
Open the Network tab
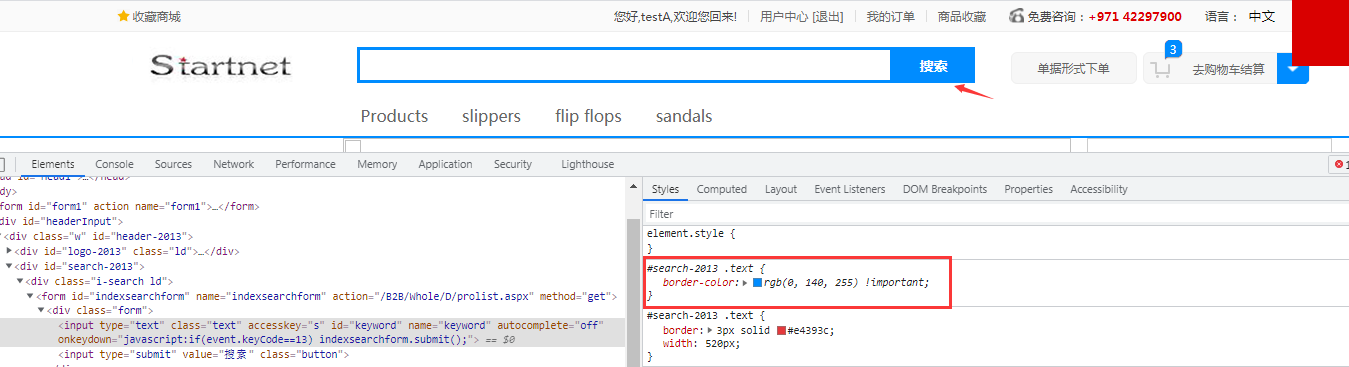pyautogui.click(x=233, y=164)
